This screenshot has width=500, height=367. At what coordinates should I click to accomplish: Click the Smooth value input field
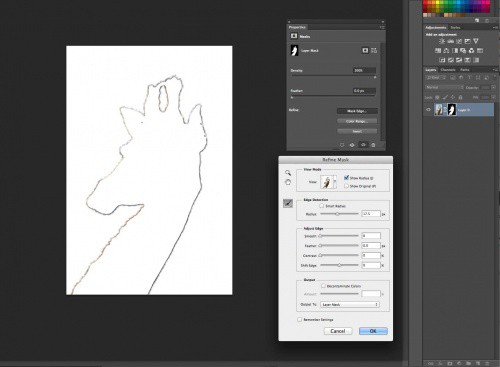pos(371,236)
